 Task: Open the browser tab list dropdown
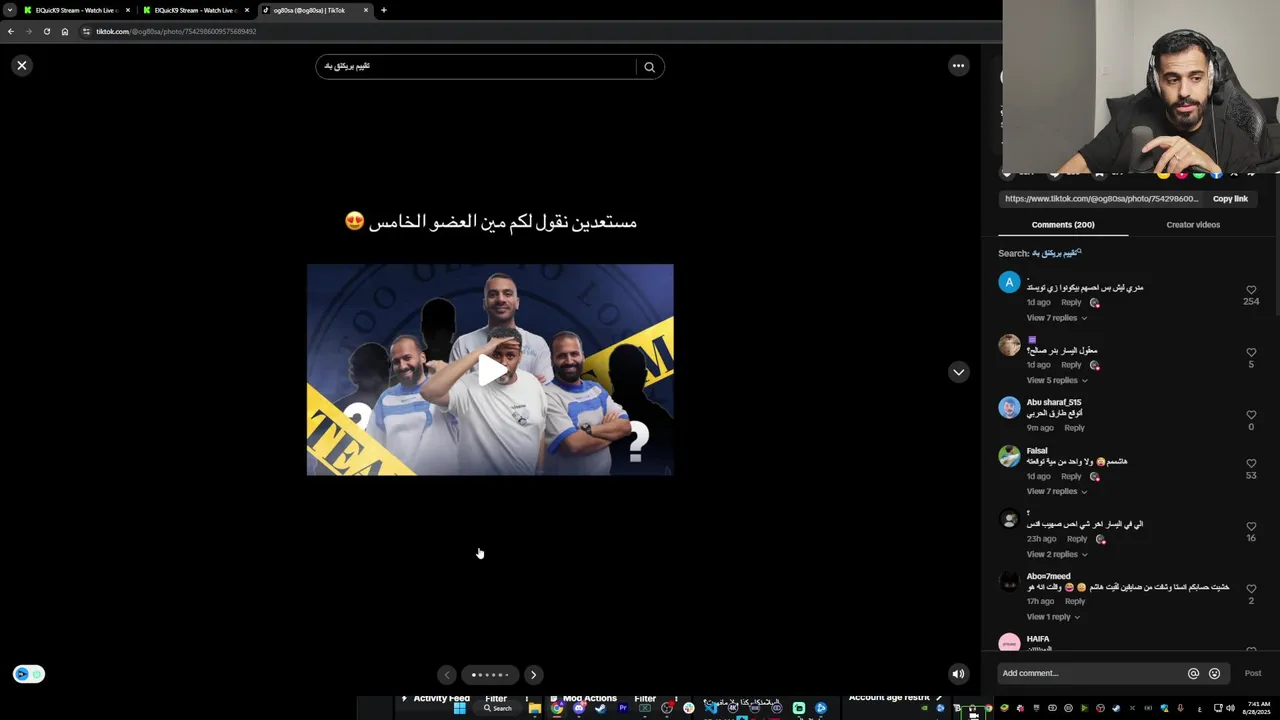[x=9, y=10]
